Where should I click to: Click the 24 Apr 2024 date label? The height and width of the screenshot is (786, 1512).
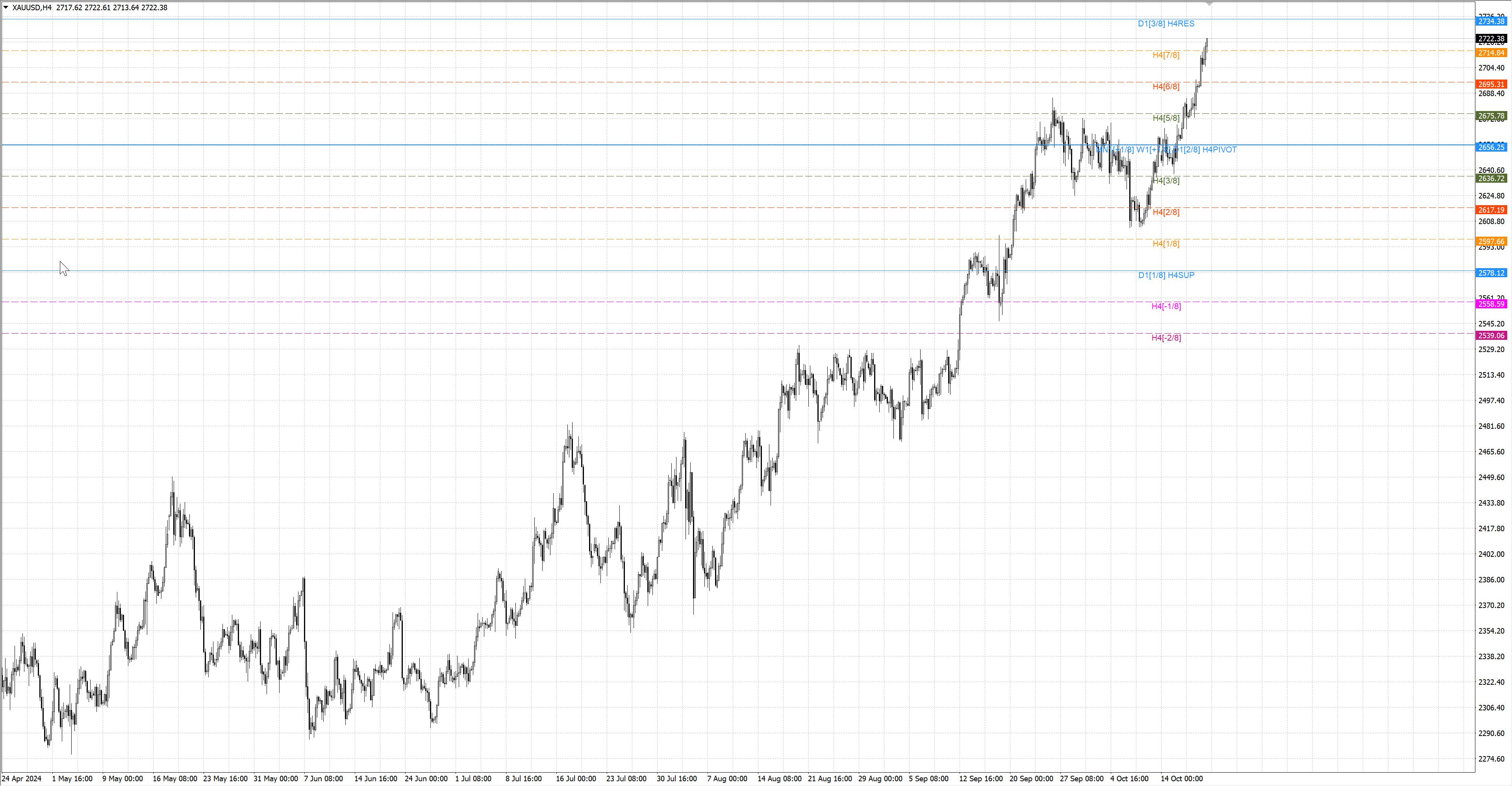[x=22, y=779]
